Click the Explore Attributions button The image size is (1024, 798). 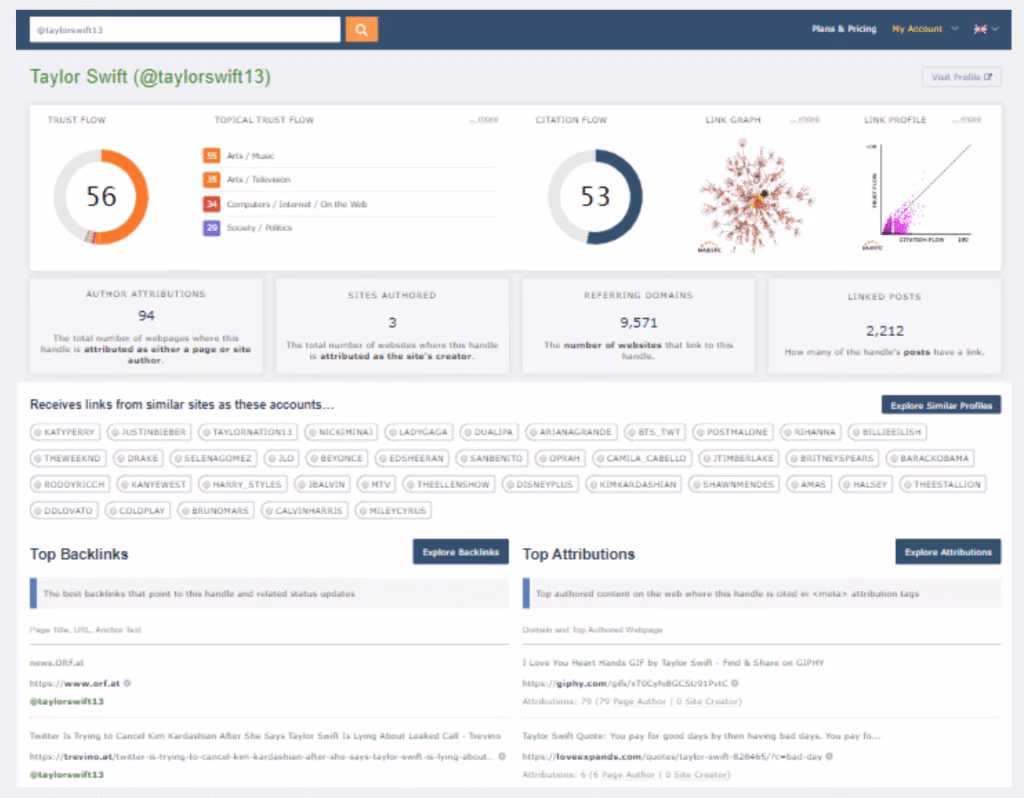947,552
